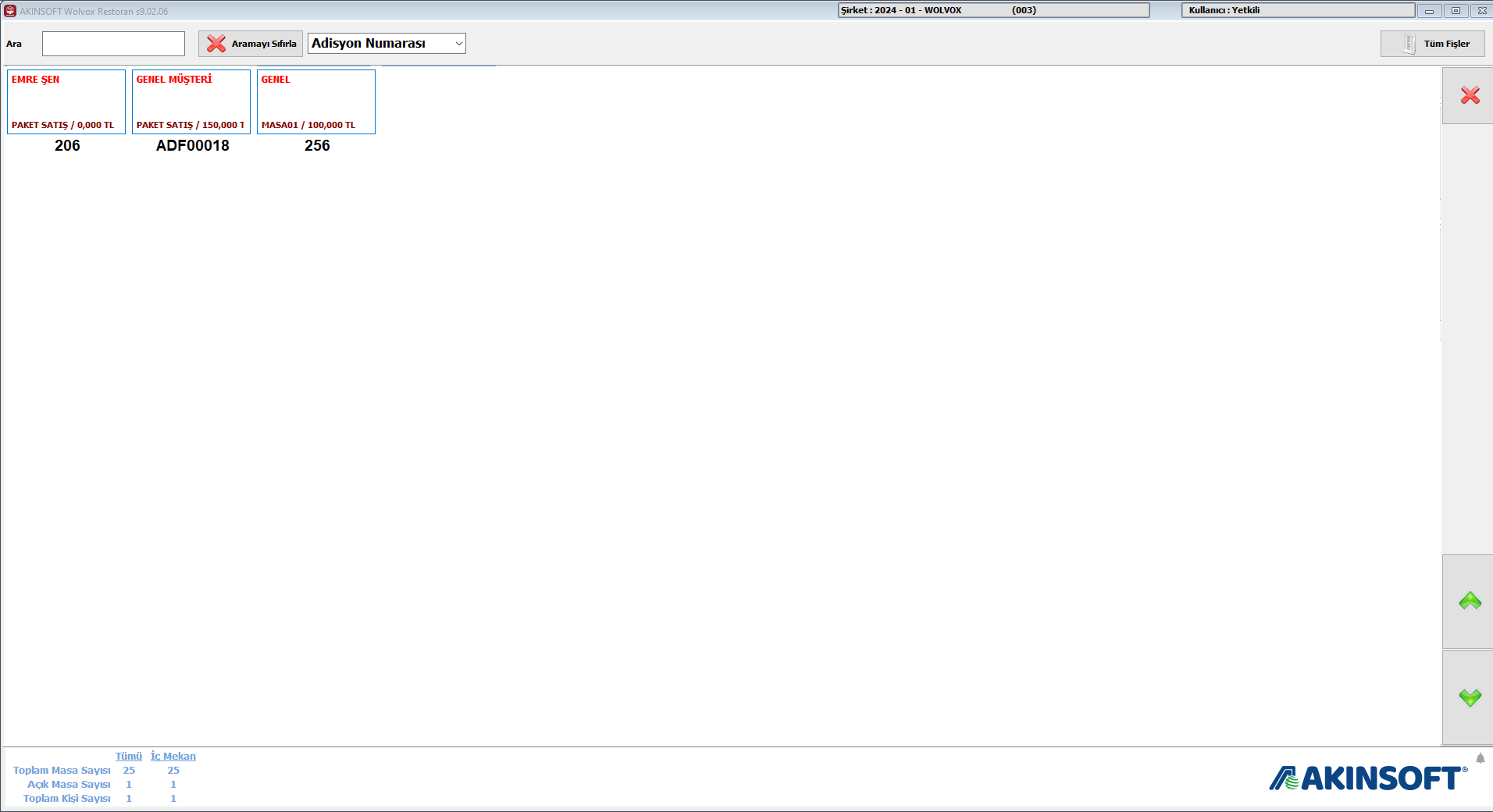Click the notification bell icon
Image resolution: width=1493 pixels, height=812 pixels.
tap(1480, 758)
